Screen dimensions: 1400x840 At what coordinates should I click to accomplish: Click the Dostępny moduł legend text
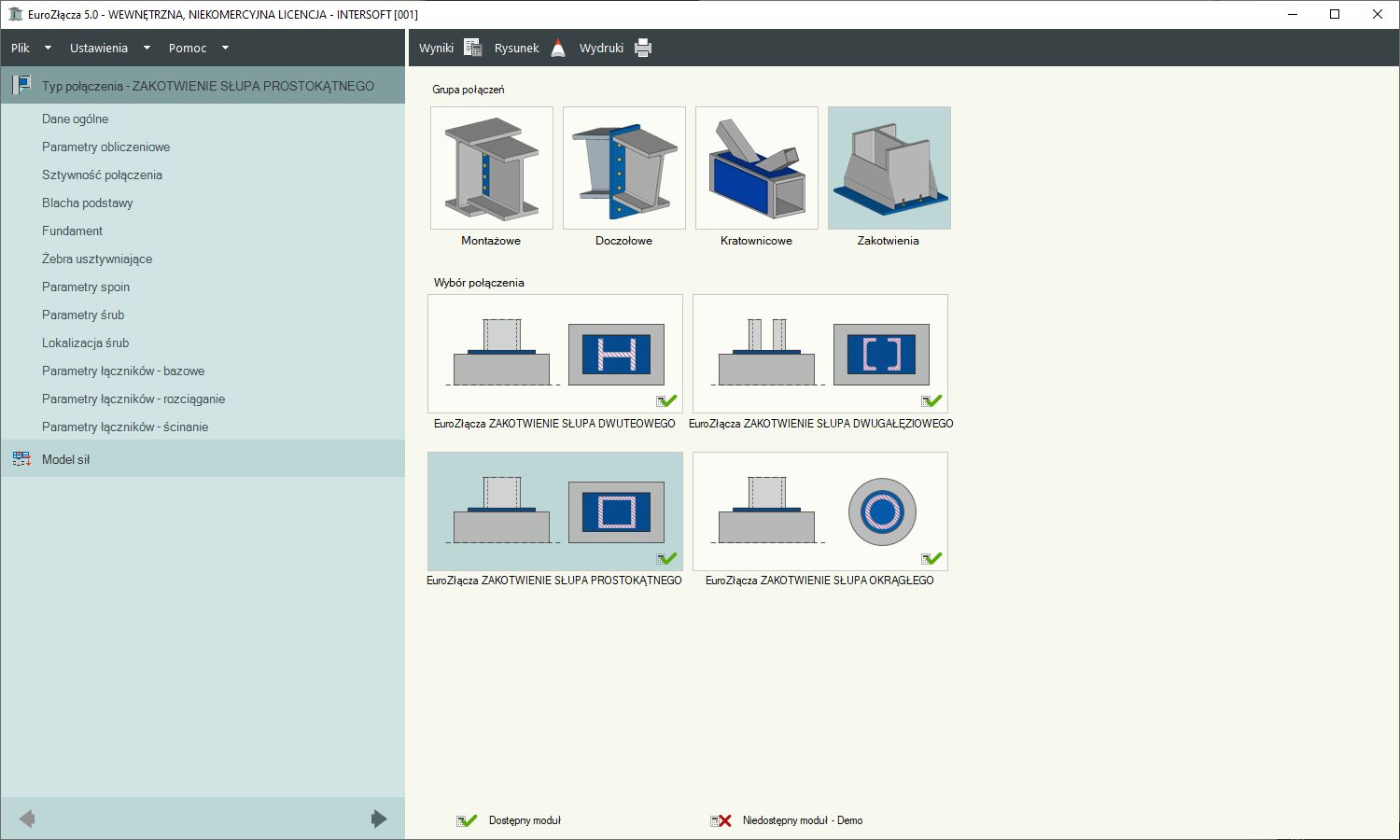[525, 820]
